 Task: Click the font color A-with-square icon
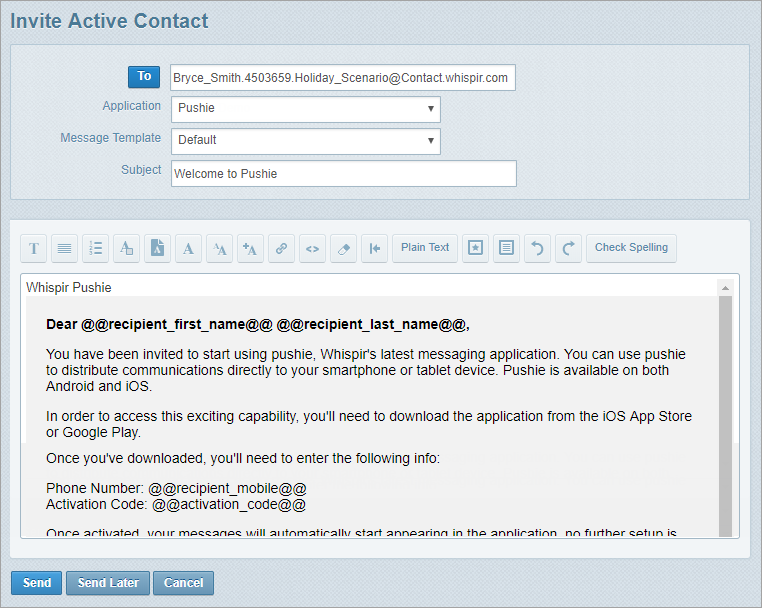(126, 248)
